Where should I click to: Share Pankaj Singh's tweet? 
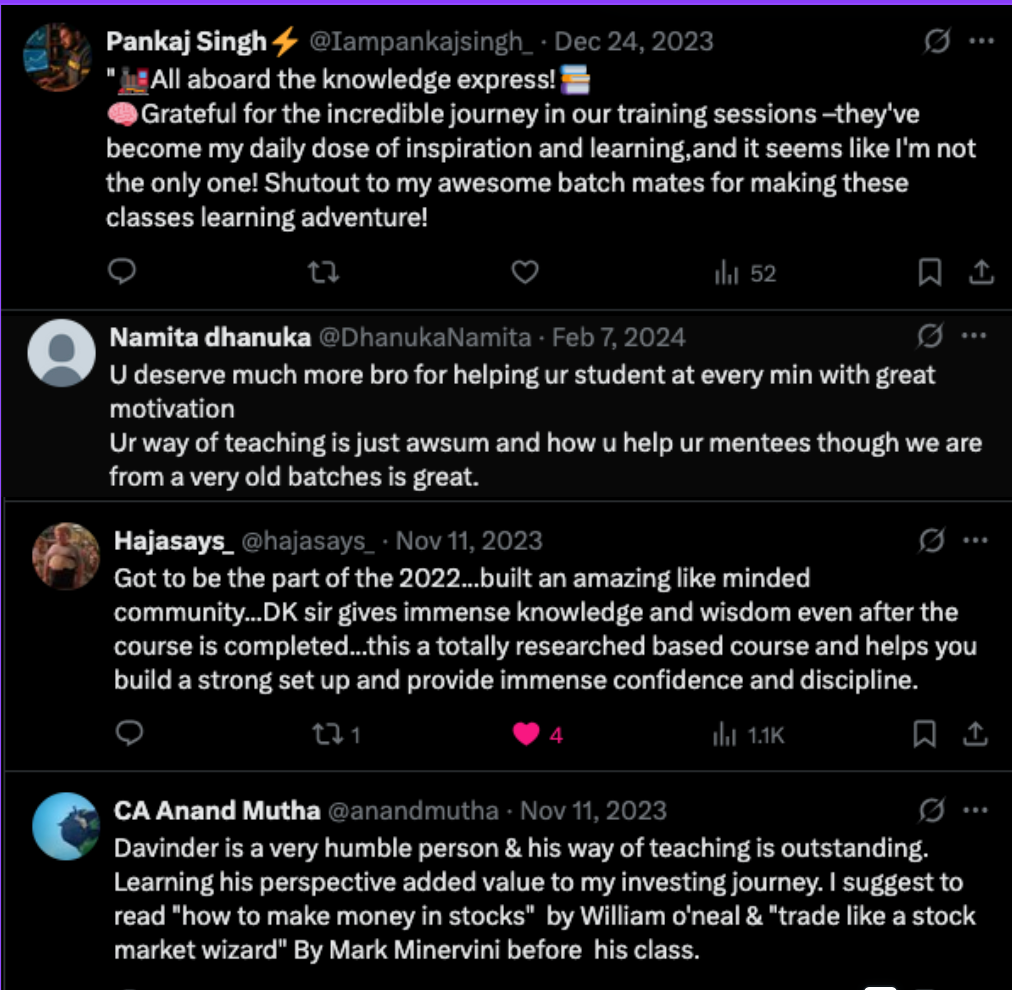(x=981, y=272)
